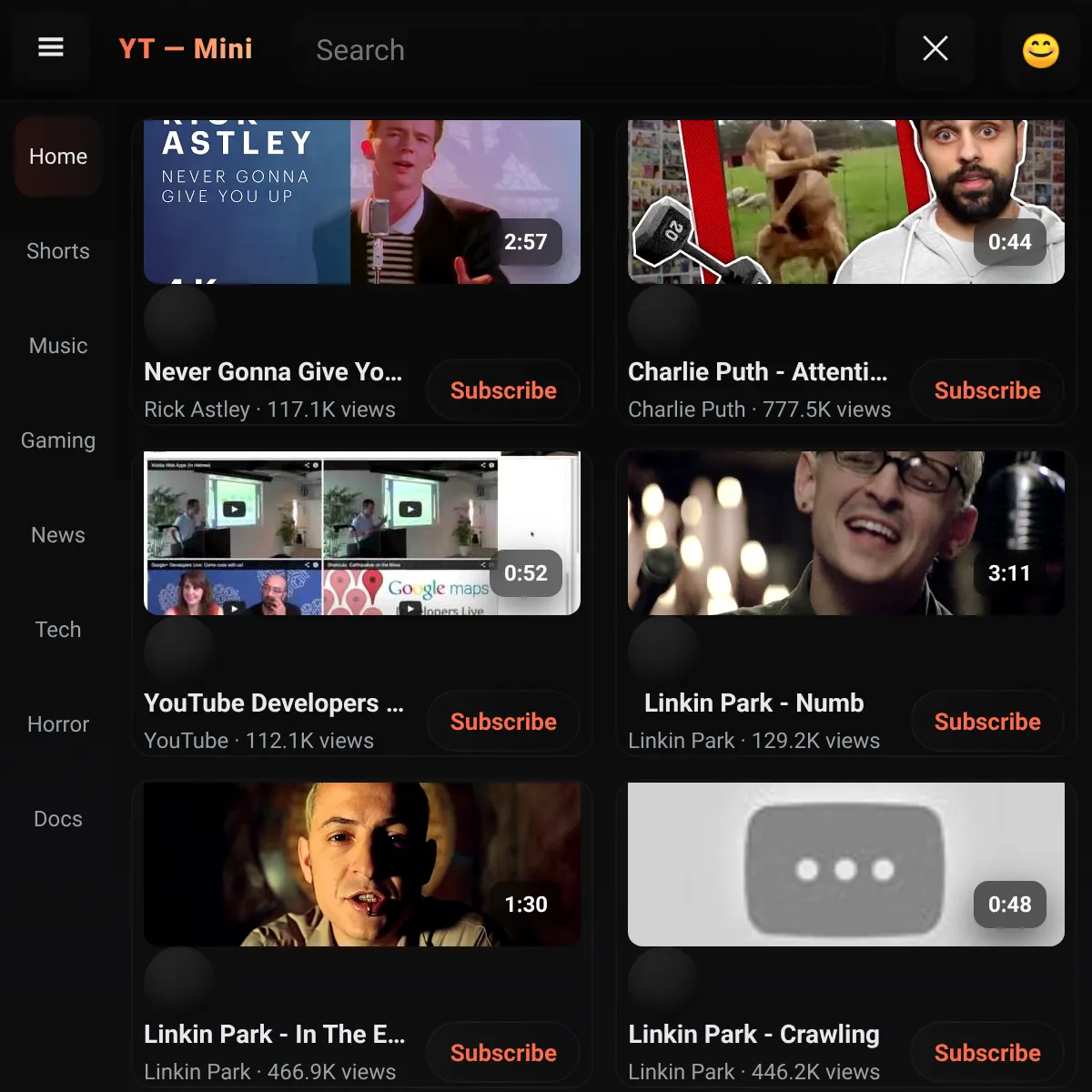This screenshot has width=1092, height=1092.
Task: Open the smiley face profile icon
Action: [1041, 50]
